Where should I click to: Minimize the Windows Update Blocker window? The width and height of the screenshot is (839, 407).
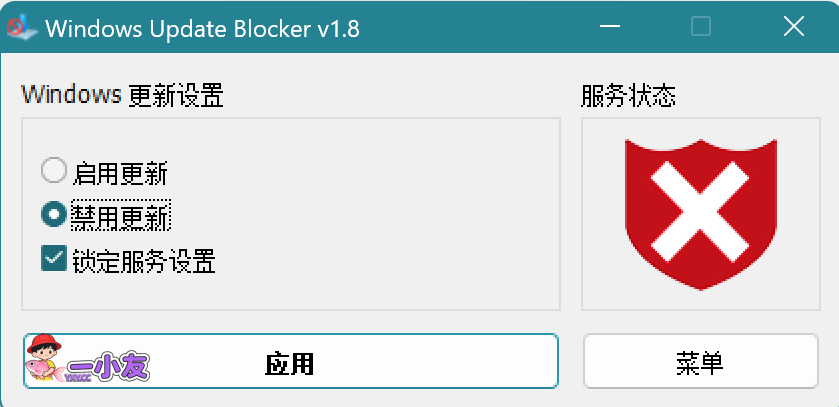(608, 27)
